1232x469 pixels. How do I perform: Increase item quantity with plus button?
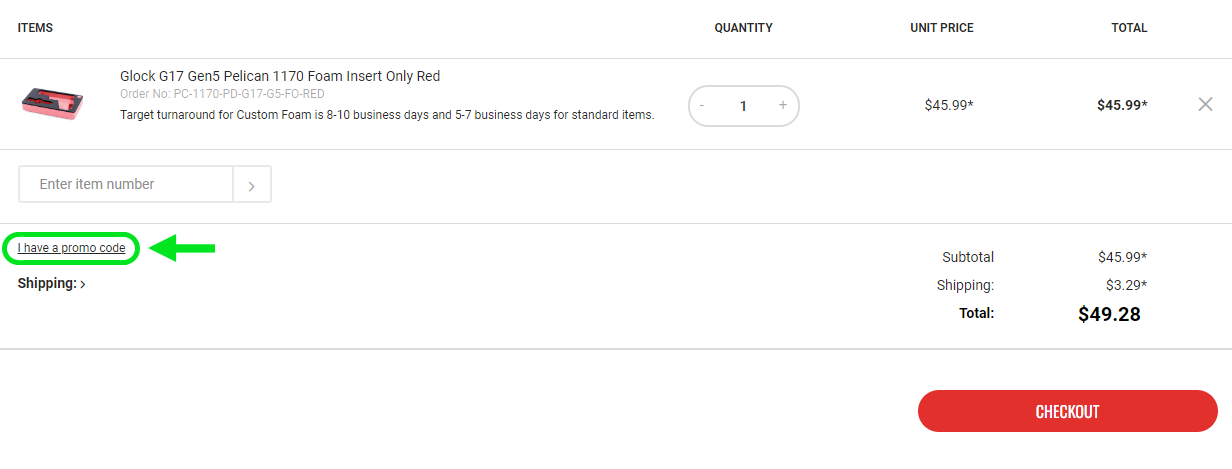coord(783,105)
